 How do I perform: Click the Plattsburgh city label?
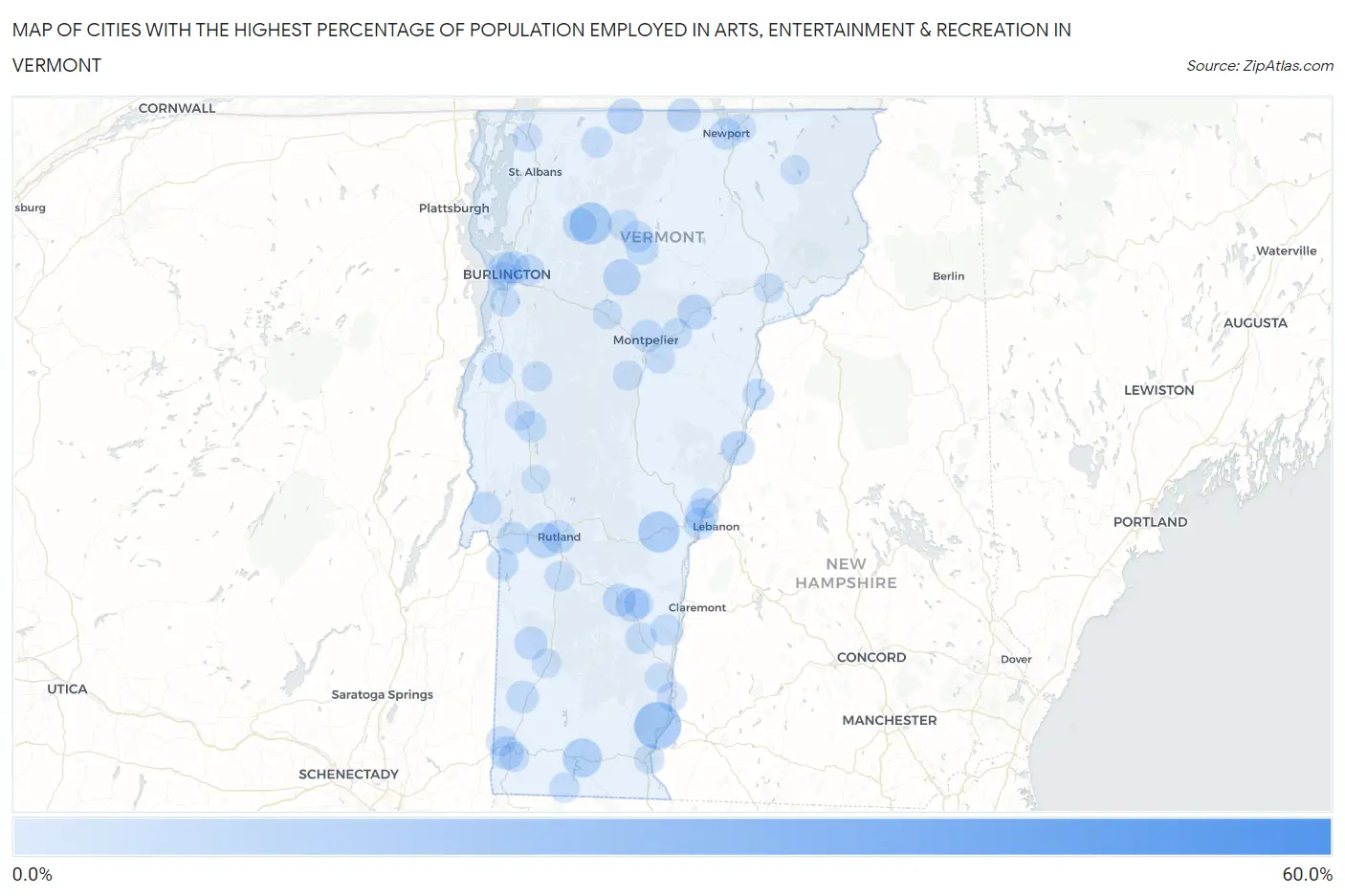(453, 208)
